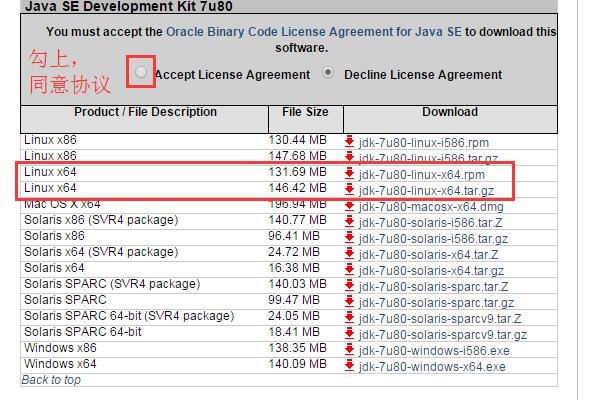
Task: Click the Solaris SPARC 64-bit (SVR4 package) cell
Action: 129,316
